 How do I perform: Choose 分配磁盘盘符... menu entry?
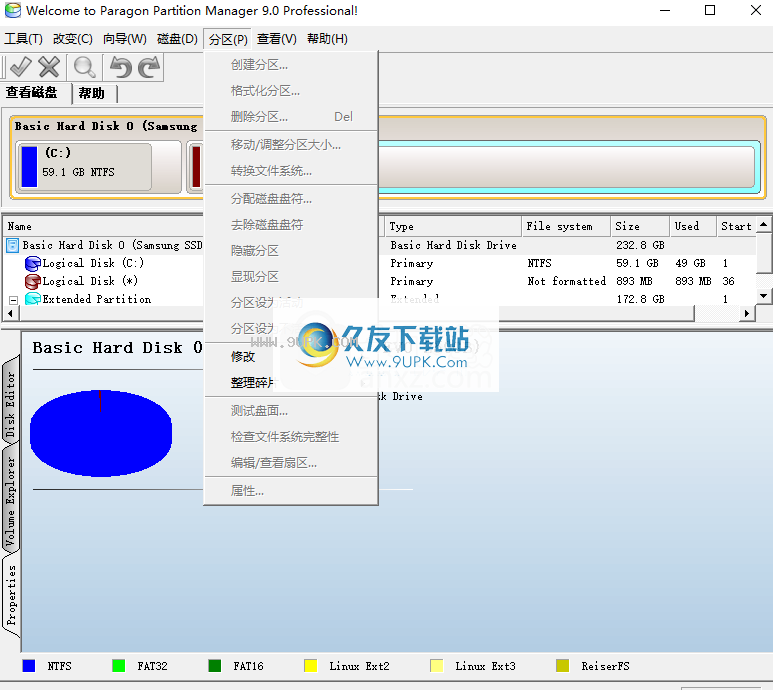coord(291,199)
